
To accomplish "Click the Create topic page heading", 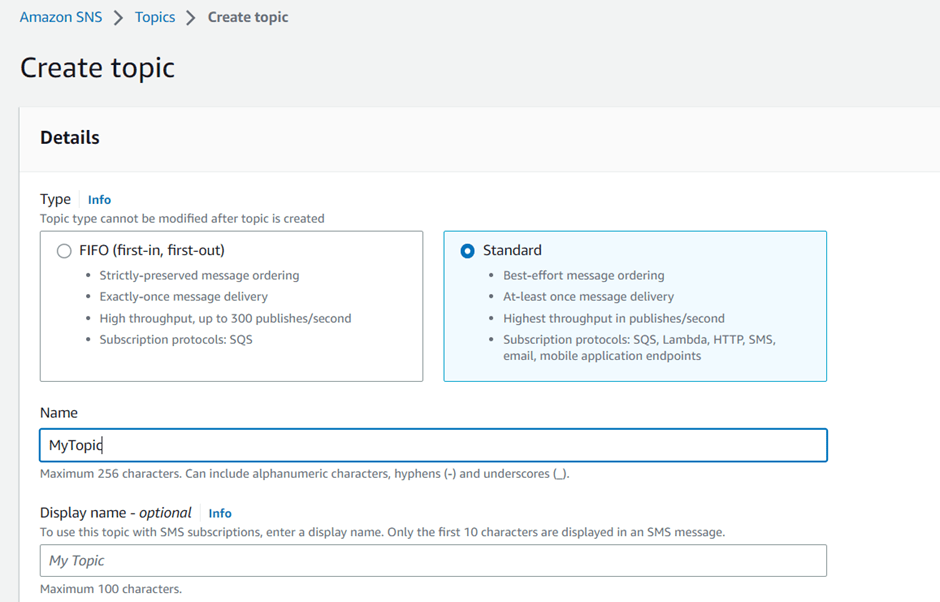I will (x=97, y=68).
